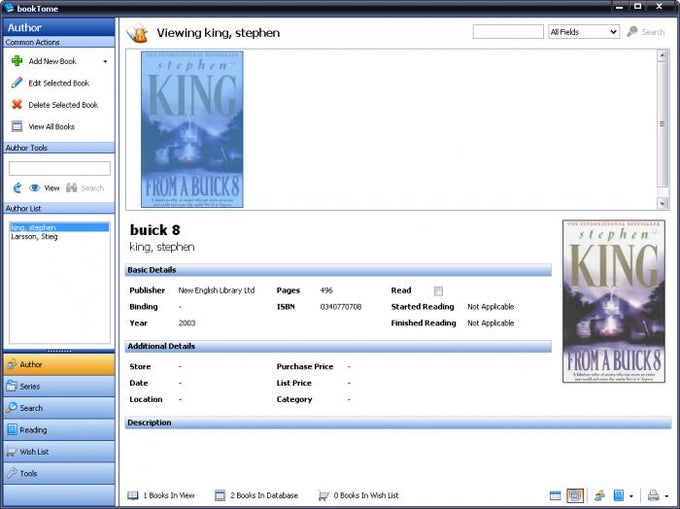Click the 2 Books In Database status icon

(220, 495)
